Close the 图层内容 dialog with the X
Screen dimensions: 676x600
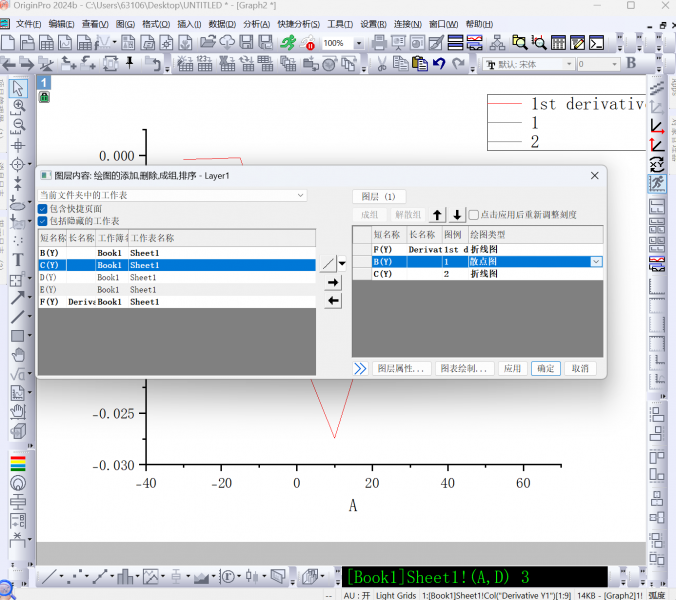[x=595, y=175]
